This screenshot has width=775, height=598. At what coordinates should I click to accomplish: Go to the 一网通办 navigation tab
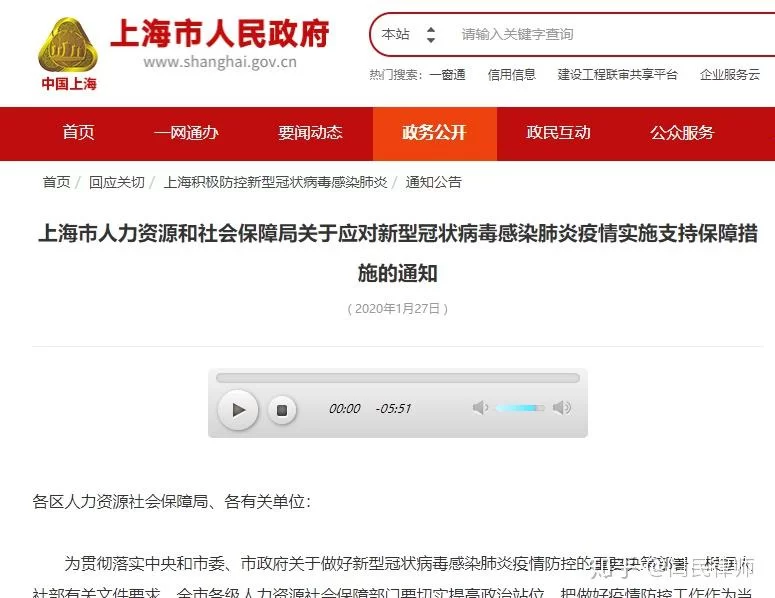tap(186, 133)
